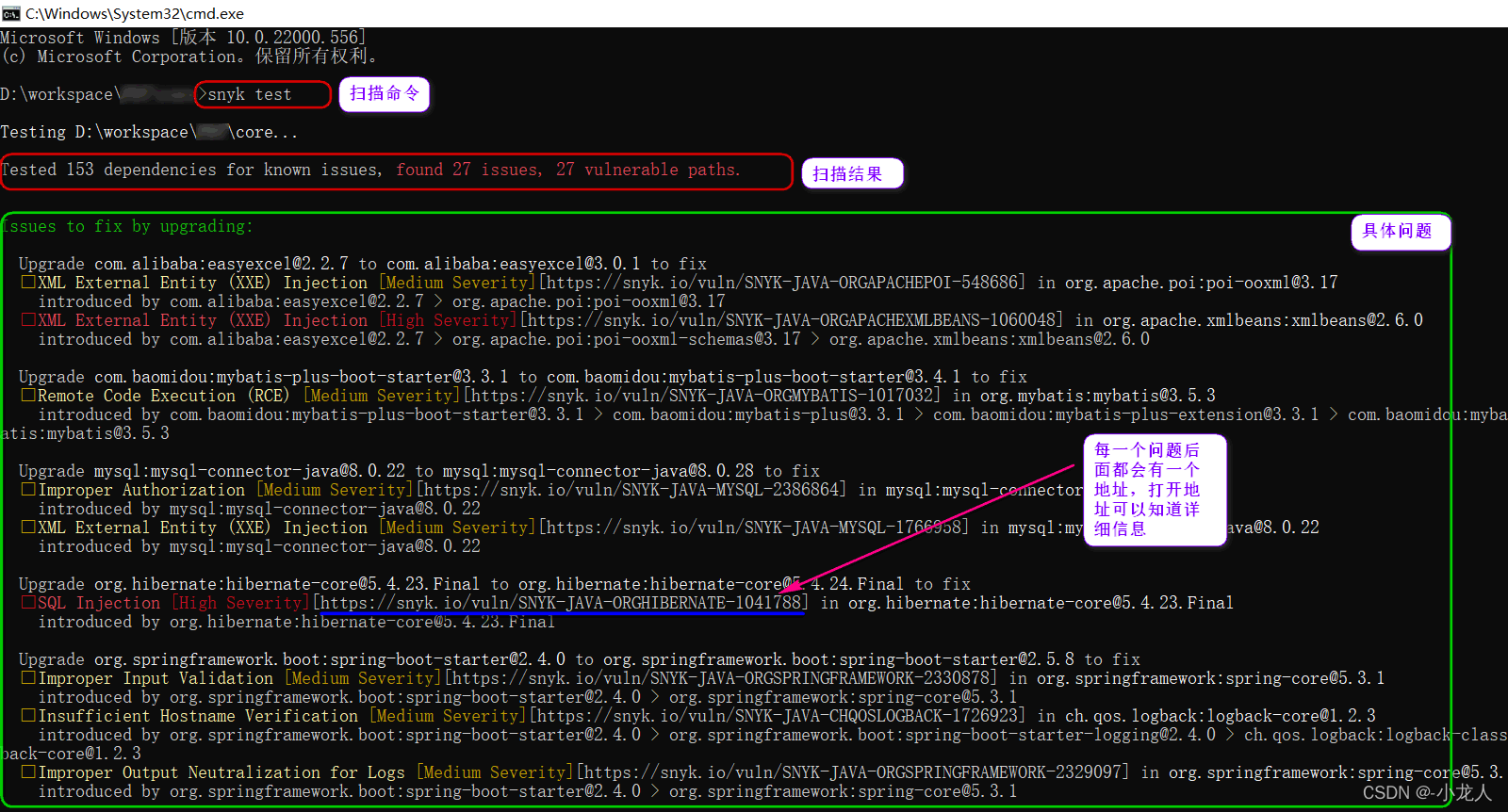The image size is (1508, 812).
Task: Click the 'Improper Output Neutralization for Logs' title
Action: (221, 772)
